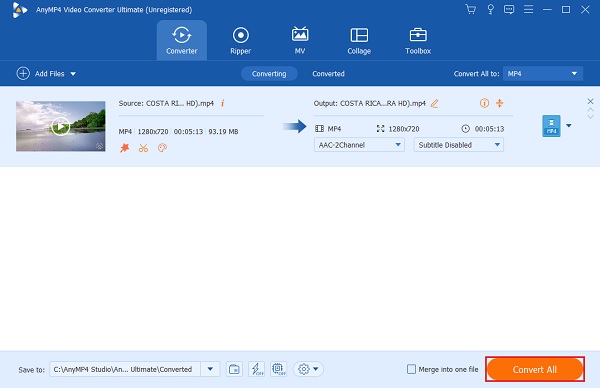Open the hamburger menu icon
The width and height of the screenshot is (600, 388).
click(528, 9)
